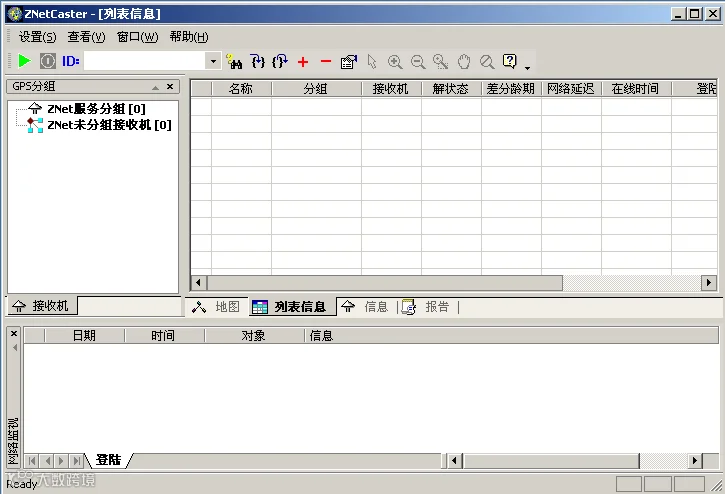Click the 对象 log column header
The height and width of the screenshot is (494, 725).
254,336
